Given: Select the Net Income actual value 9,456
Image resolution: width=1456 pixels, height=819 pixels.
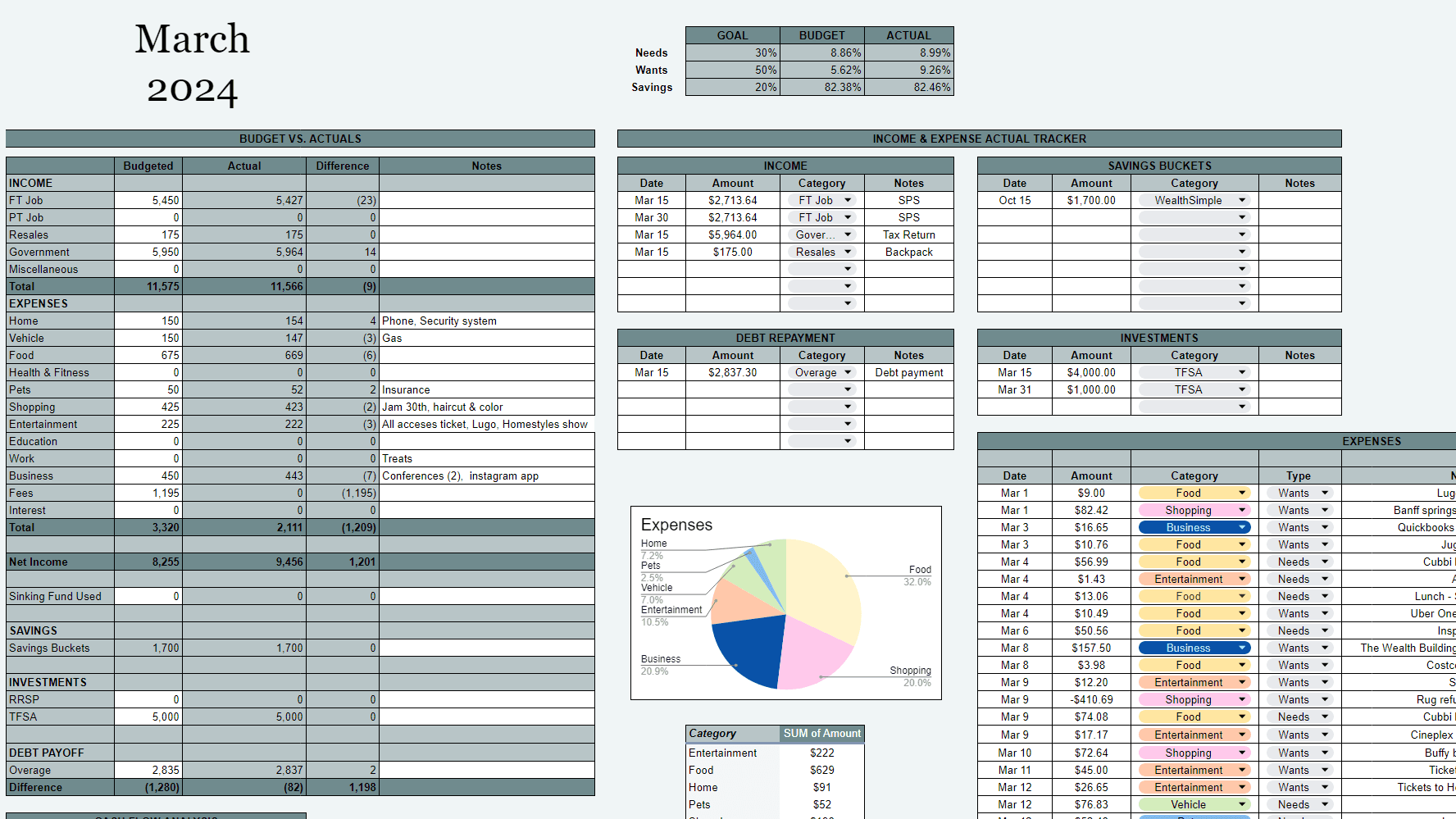Looking at the screenshot, I should click(x=244, y=562).
